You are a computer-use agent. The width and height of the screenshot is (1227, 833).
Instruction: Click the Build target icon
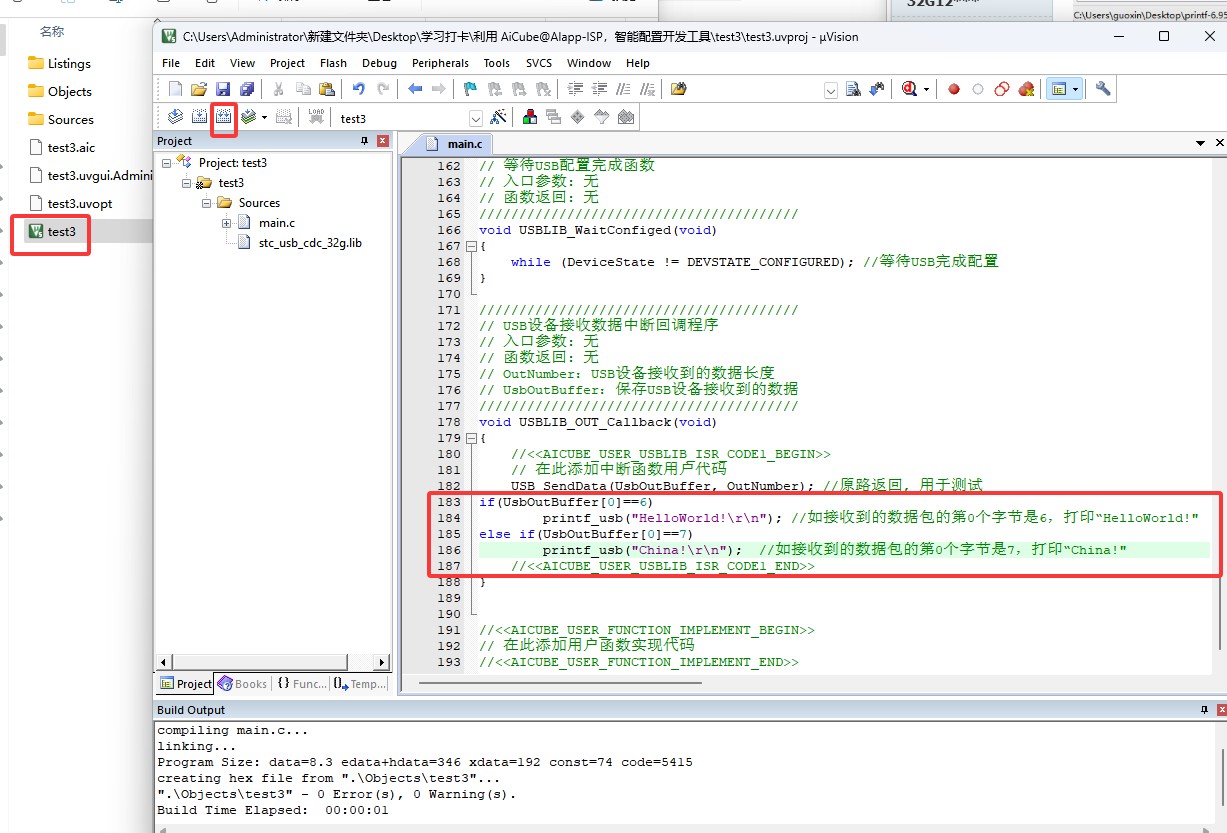(199, 117)
